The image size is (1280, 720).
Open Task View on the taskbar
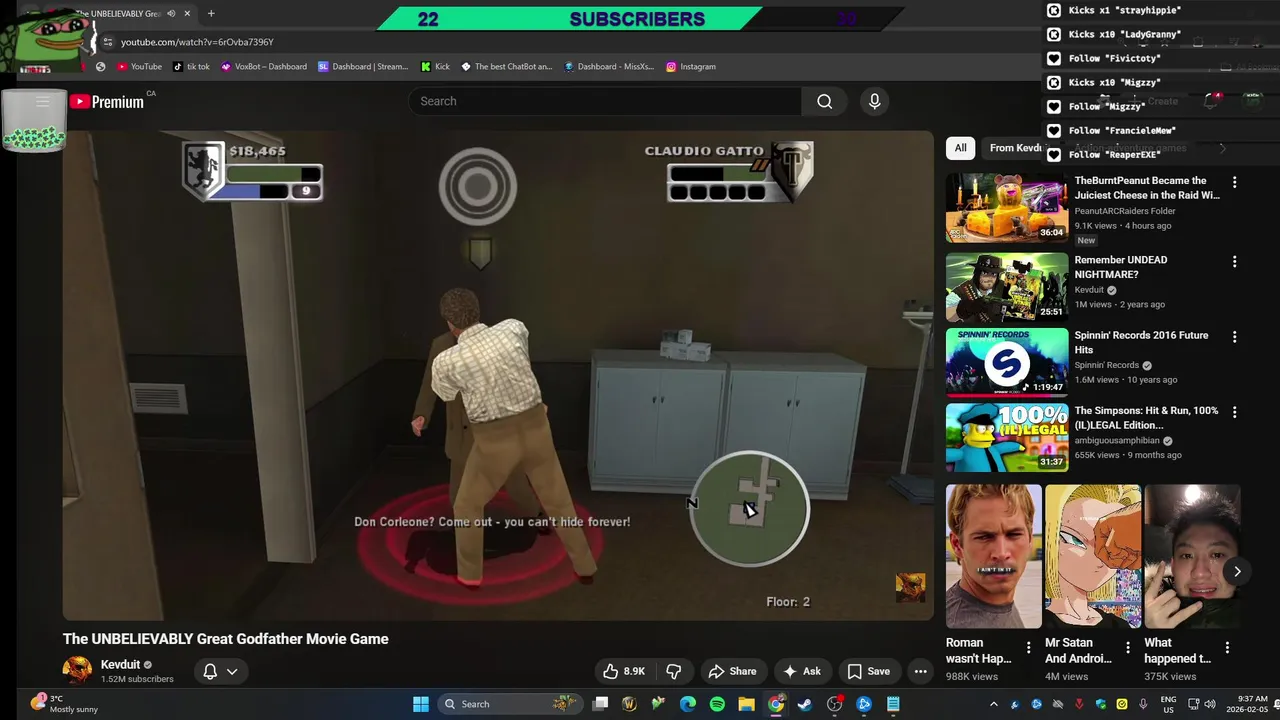tap(600, 704)
